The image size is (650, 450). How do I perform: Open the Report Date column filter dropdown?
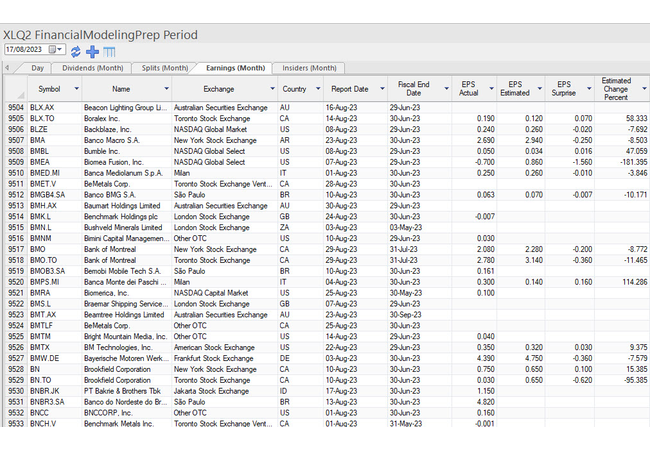[x=382, y=89]
